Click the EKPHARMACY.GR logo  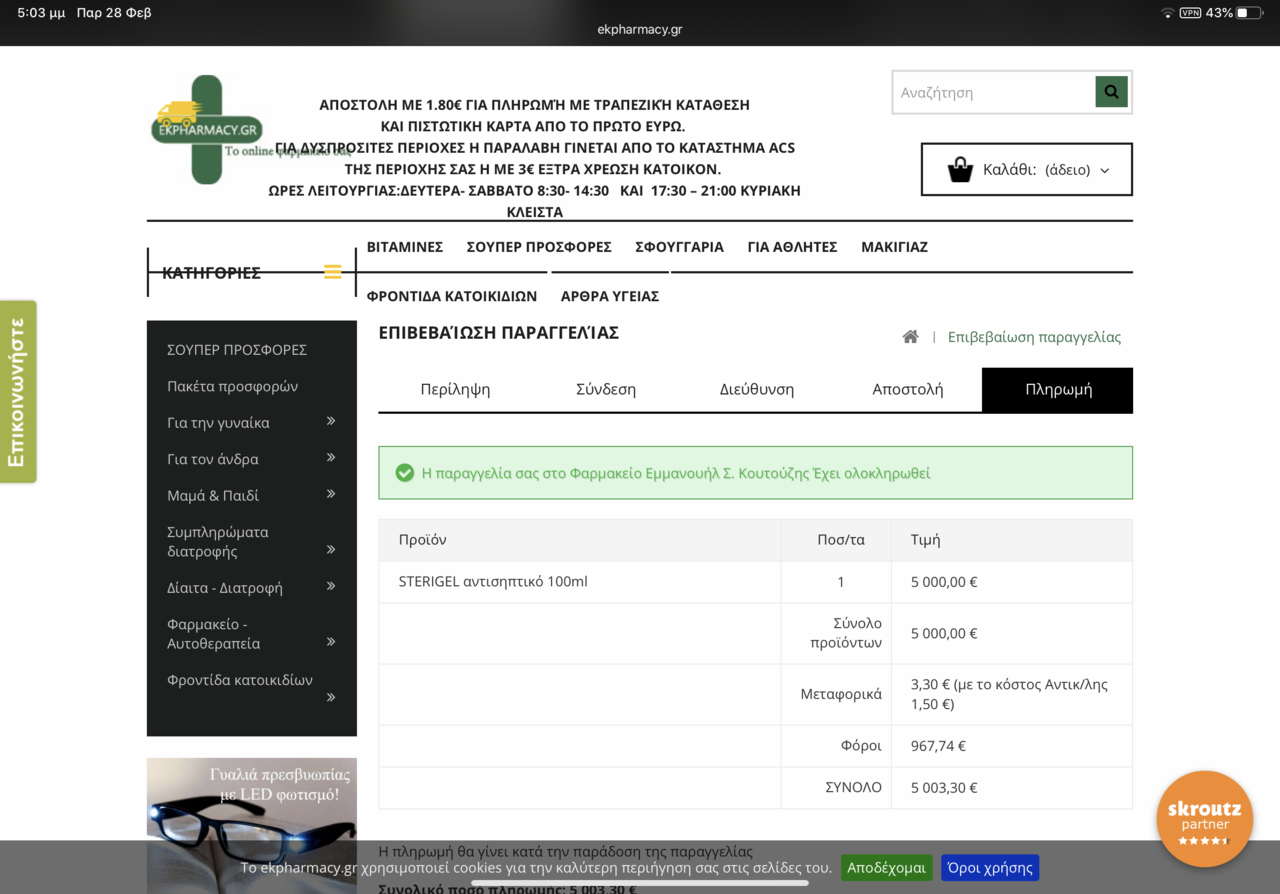(207, 129)
